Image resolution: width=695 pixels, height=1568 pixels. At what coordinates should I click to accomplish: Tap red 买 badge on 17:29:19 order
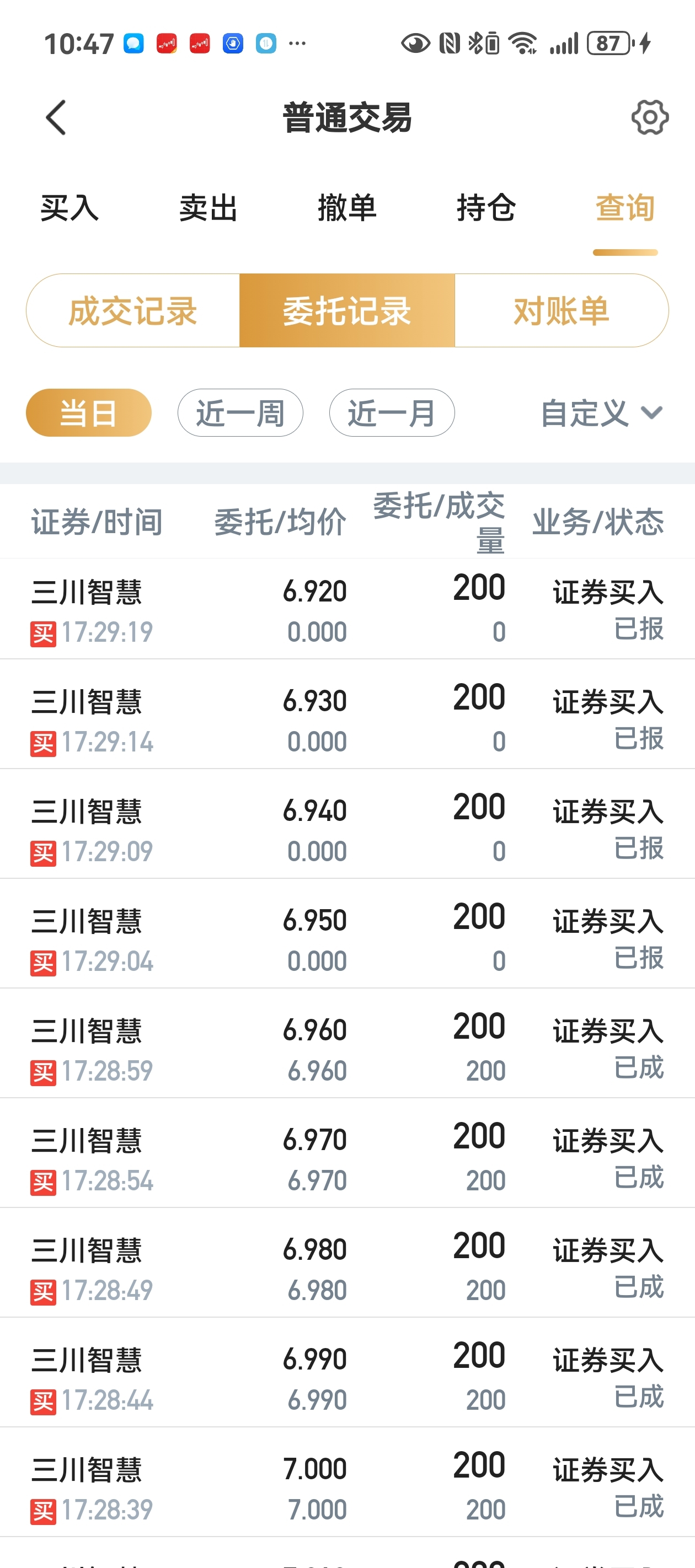point(43,633)
